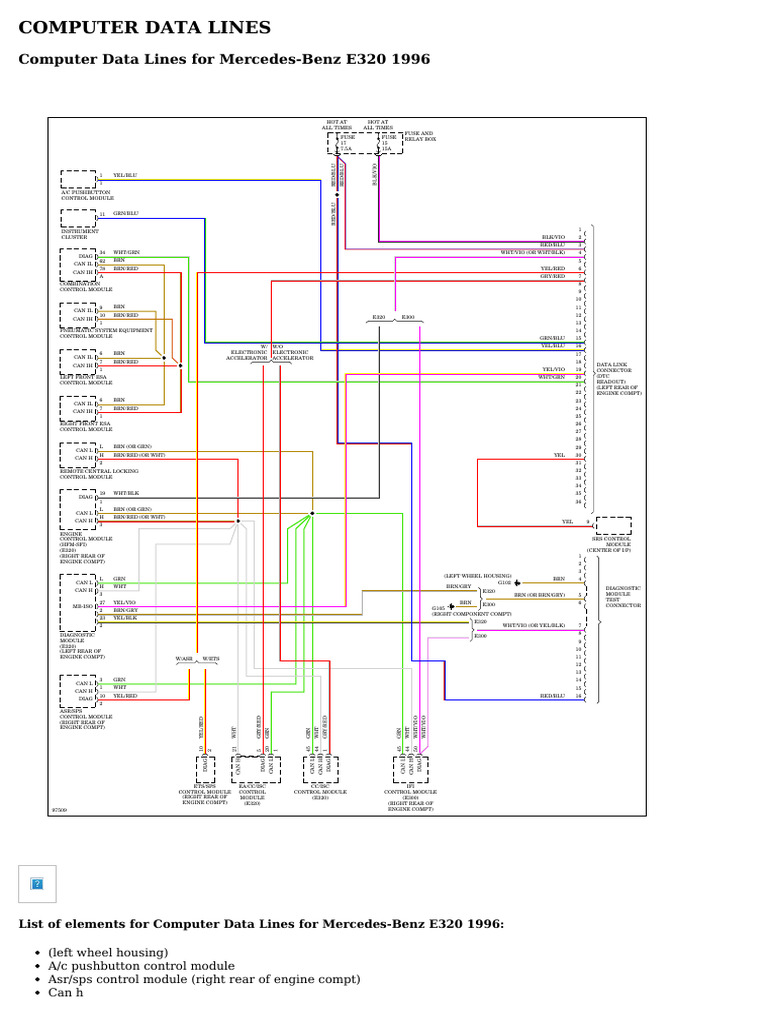Image resolution: width=768 pixels, height=1024 pixels.
Task: Click the "COMPUTER DATA LINES" main heading
Action: pyautogui.click(x=144, y=27)
